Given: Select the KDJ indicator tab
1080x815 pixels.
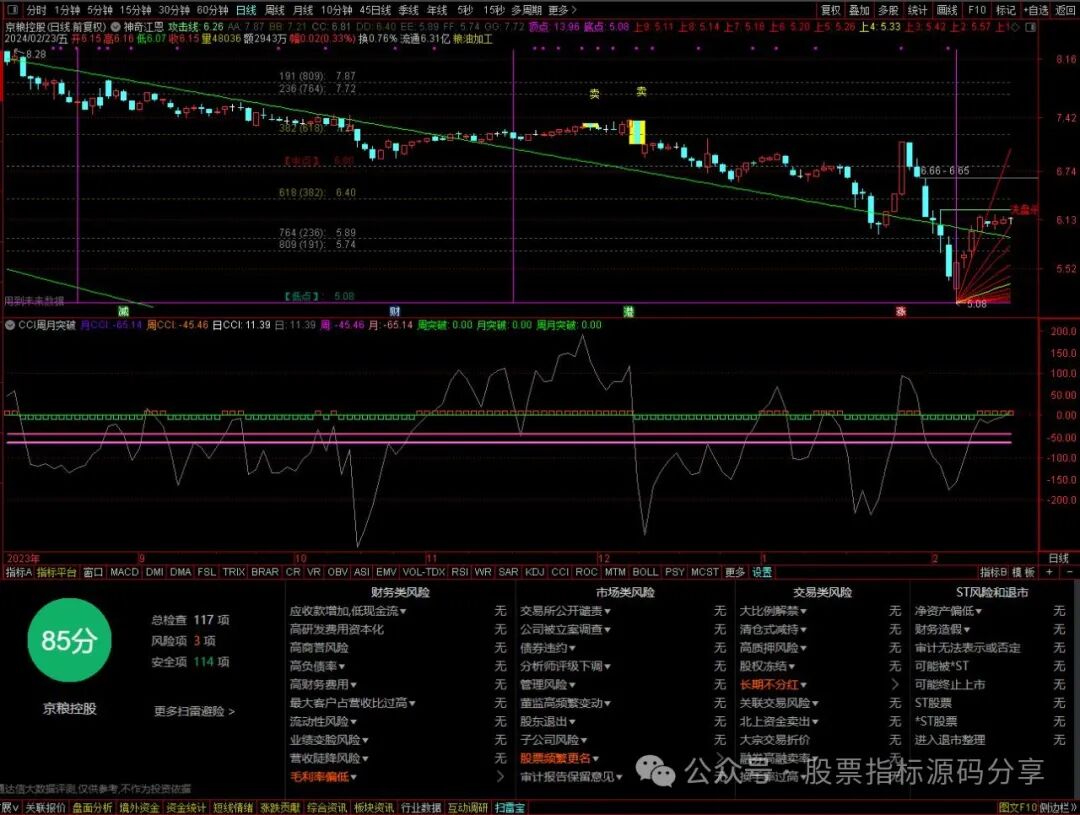Looking at the screenshot, I should click(534, 572).
